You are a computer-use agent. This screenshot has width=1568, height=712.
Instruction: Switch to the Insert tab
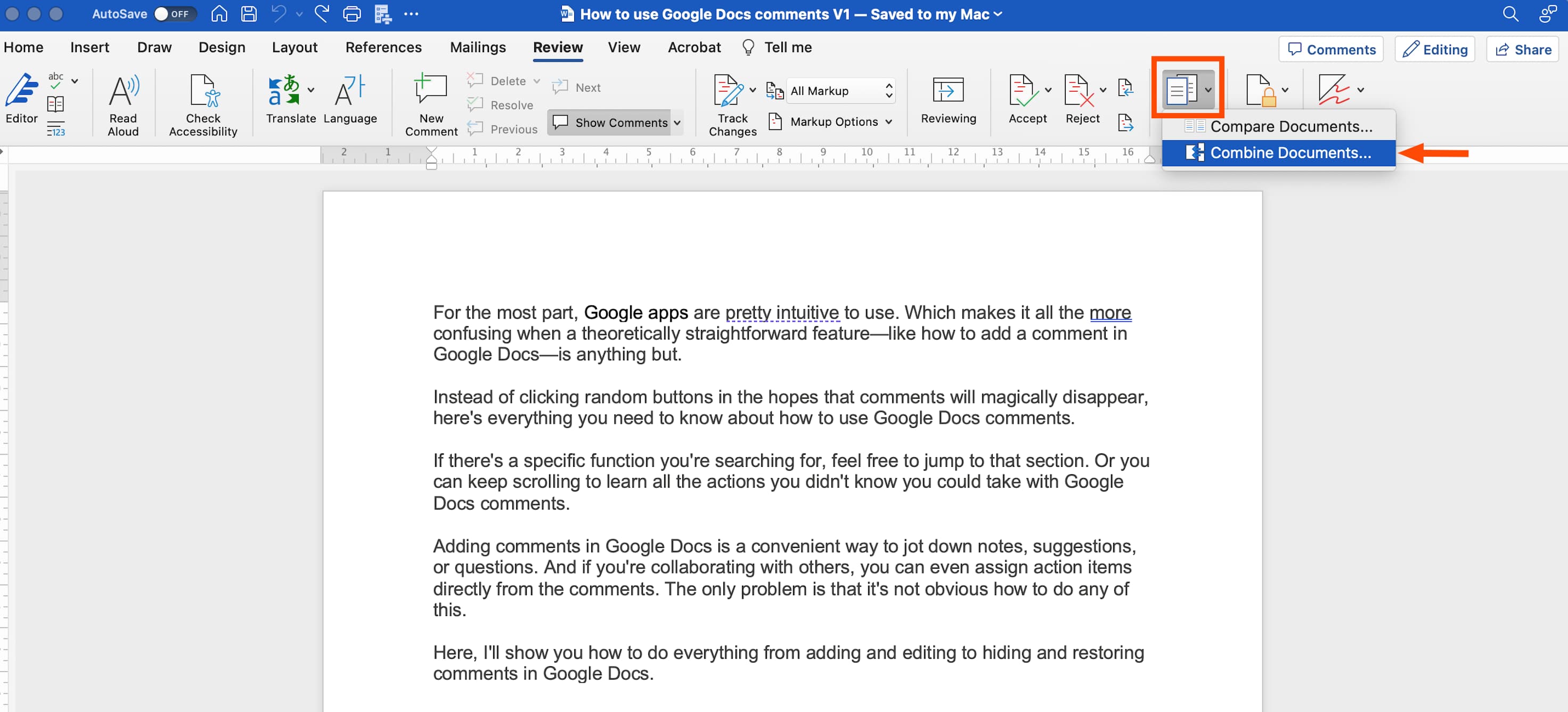click(x=89, y=47)
